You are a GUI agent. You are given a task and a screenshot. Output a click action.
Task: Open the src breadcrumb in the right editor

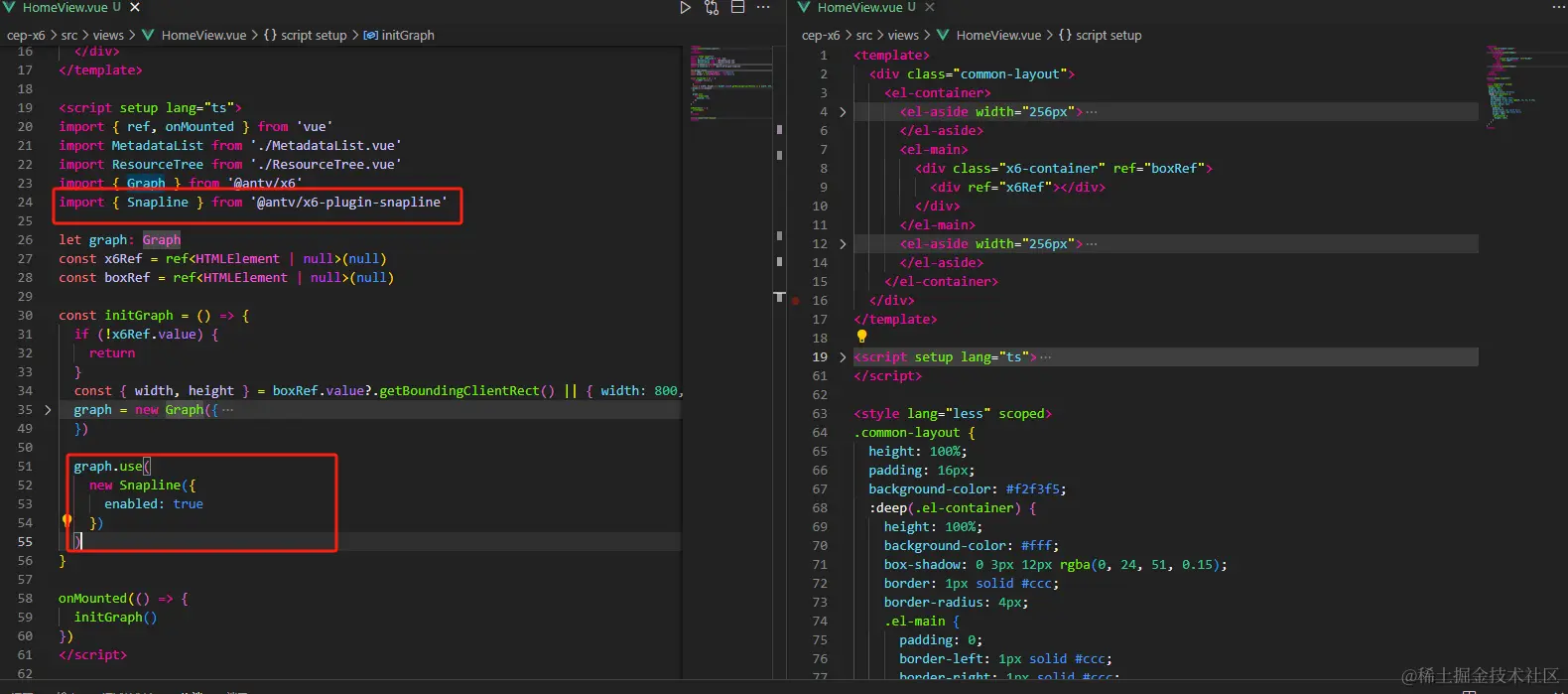(x=864, y=35)
